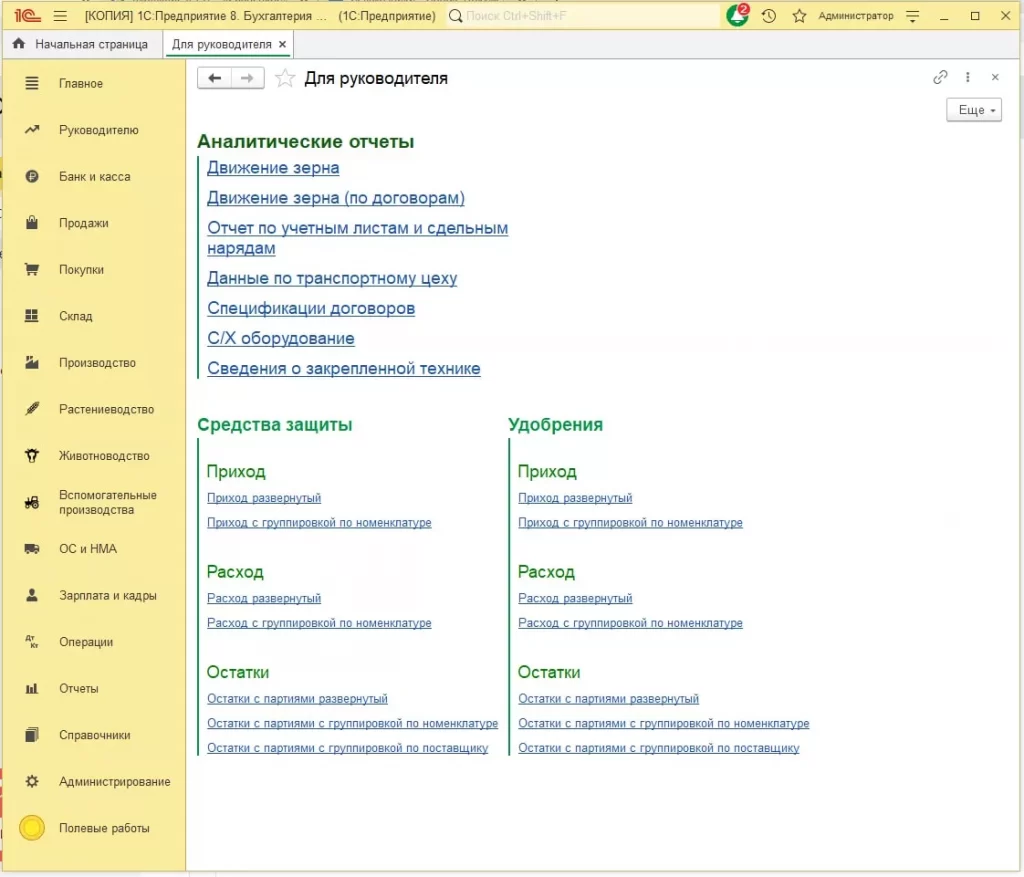Click the Склад grid icon
1024x877 pixels.
pyautogui.click(x=31, y=316)
